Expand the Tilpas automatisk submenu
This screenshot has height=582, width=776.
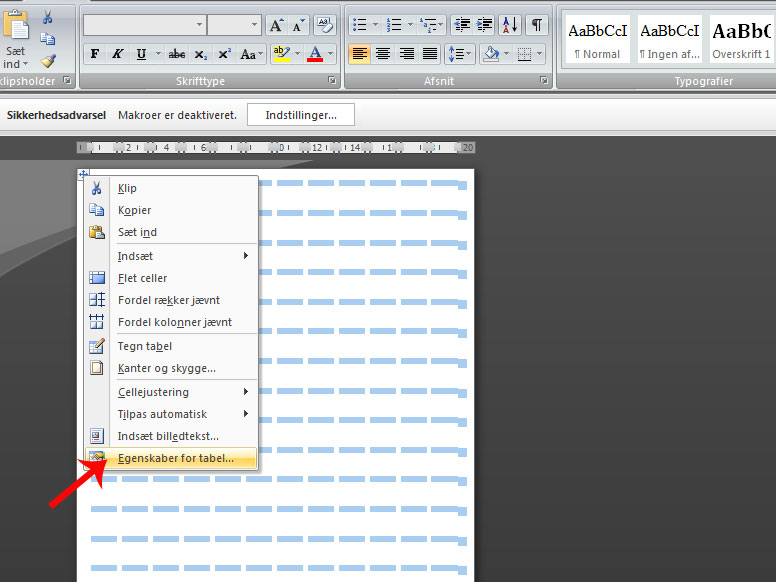coord(171,414)
